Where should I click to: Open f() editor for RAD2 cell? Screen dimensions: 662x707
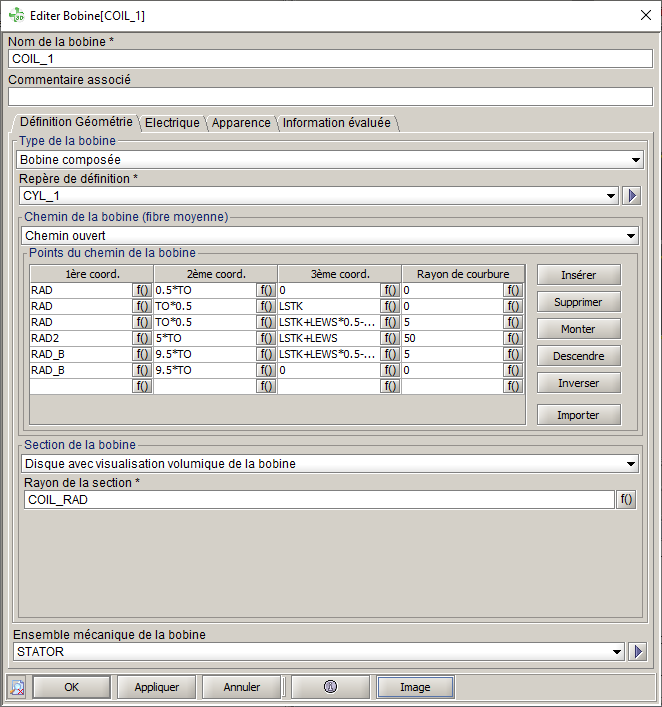[x=142, y=338]
